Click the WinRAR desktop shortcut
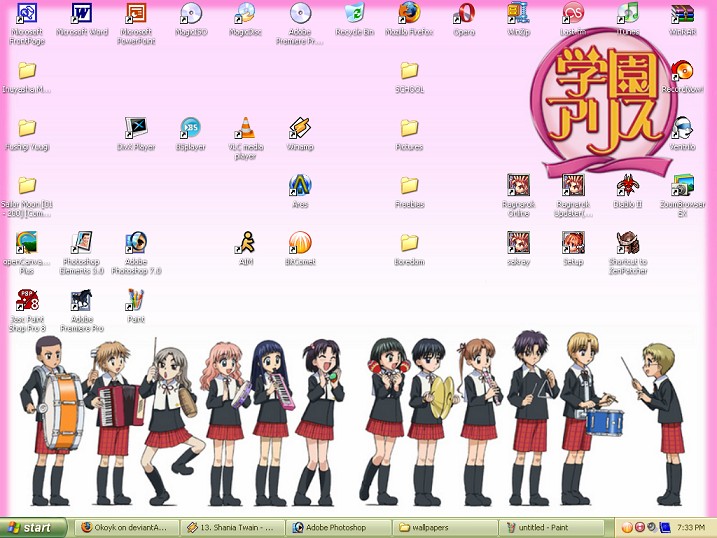This screenshot has width=717, height=538. coord(683,14)
